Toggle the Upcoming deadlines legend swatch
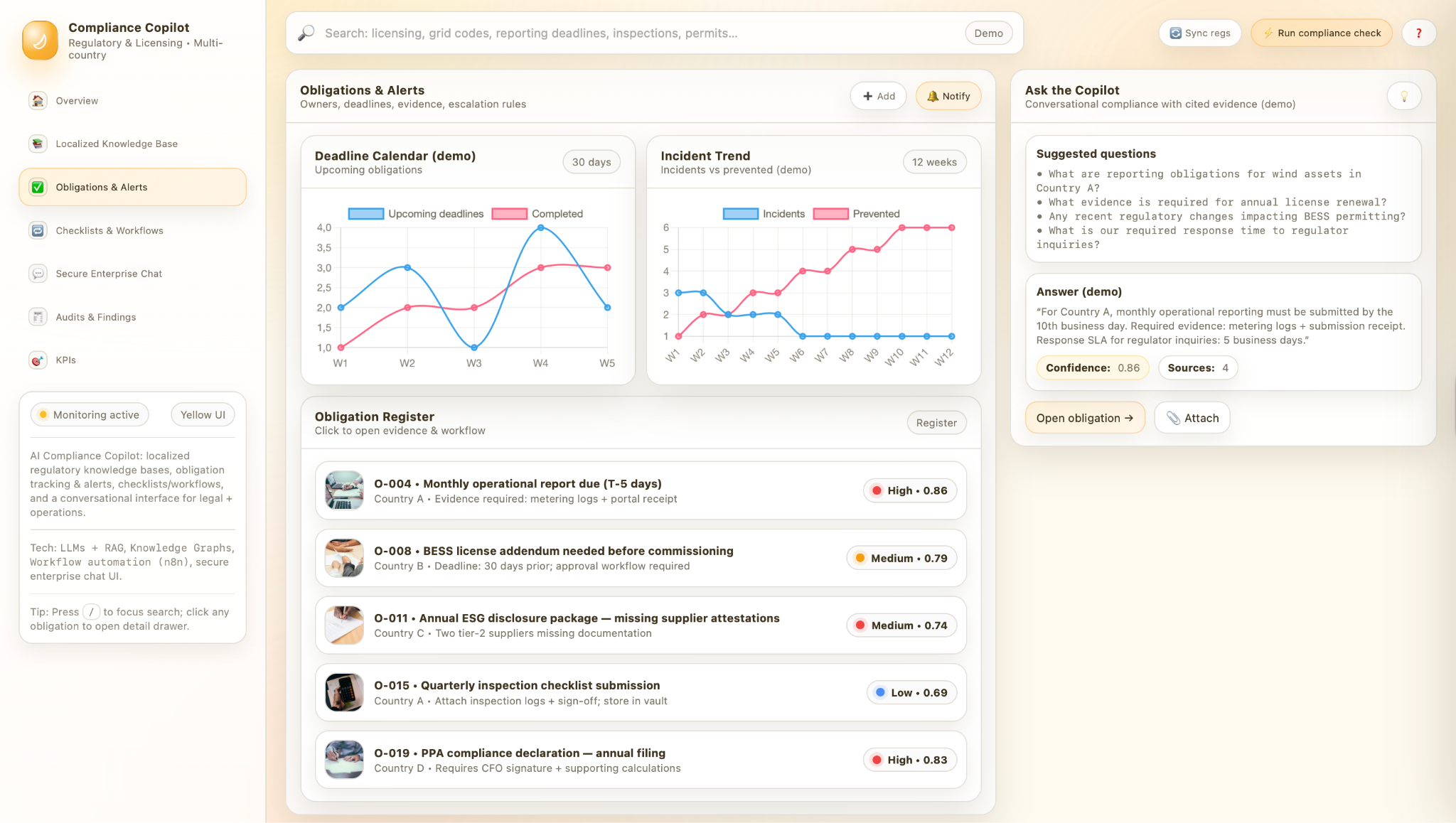The width and height of the screenshot is (1456, 823). [366, 214]
